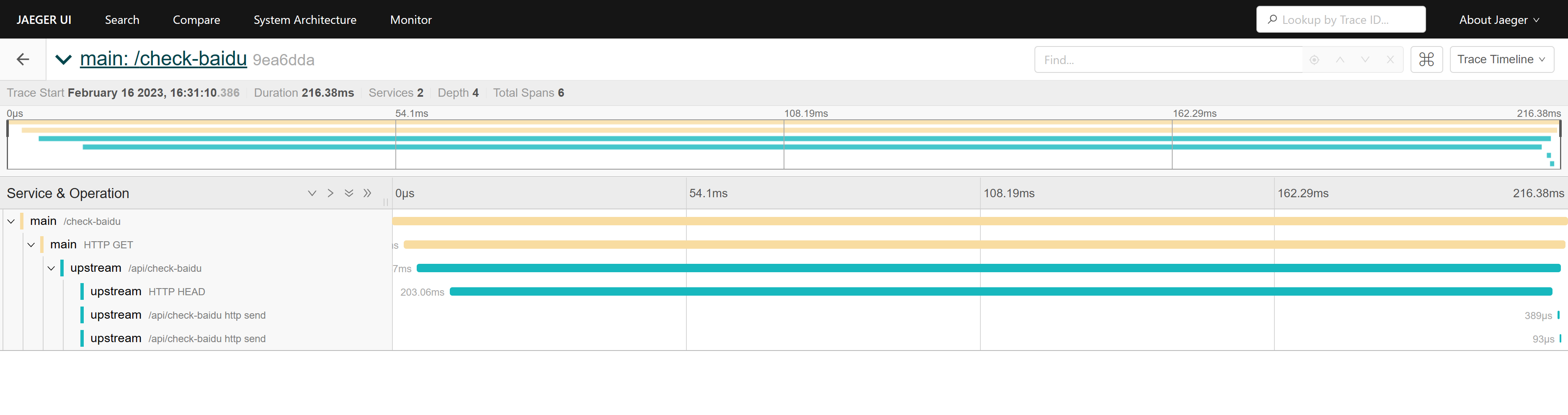Clear the find search with X icon
The height and width of the screenshot is (415, 1568).
(x=1390, y=59)
